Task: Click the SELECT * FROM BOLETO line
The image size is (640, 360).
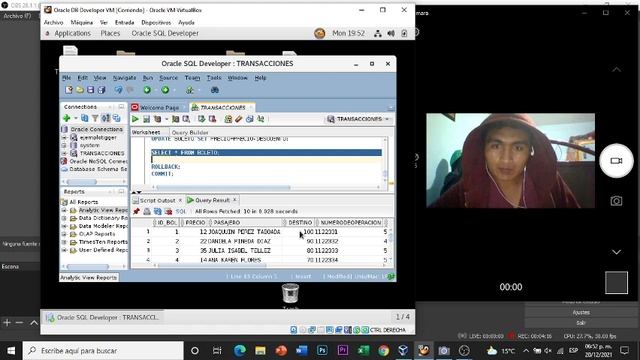Action: 266,152
